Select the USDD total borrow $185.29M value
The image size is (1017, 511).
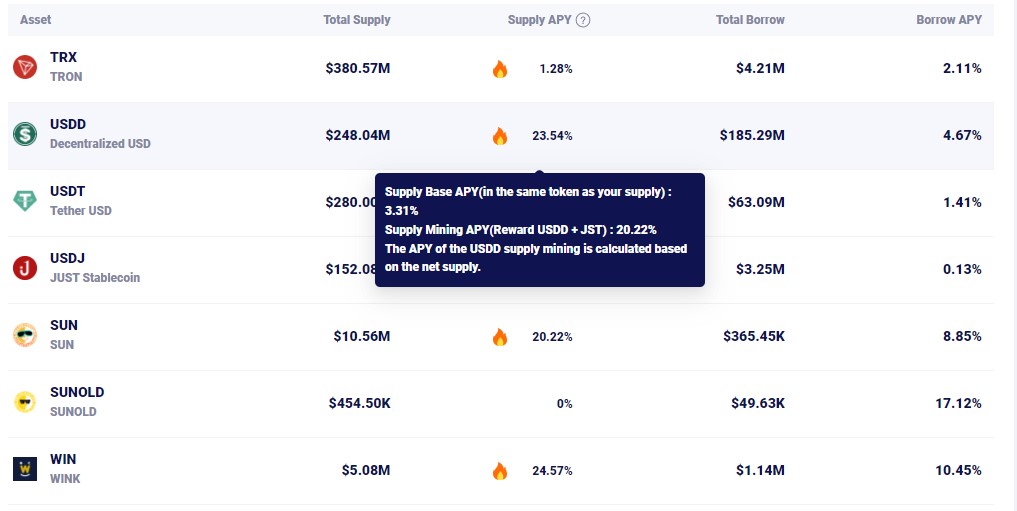[751, 135]
